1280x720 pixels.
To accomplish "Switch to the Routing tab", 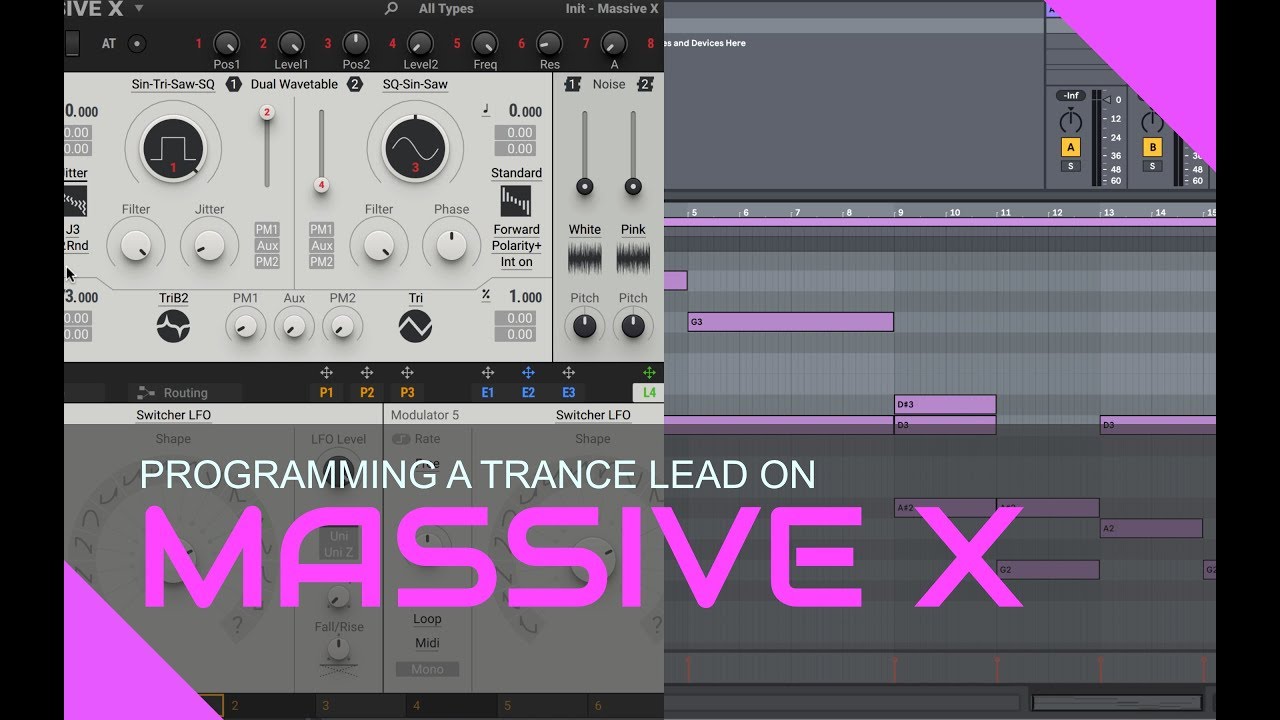I will (x=184, y=393).
